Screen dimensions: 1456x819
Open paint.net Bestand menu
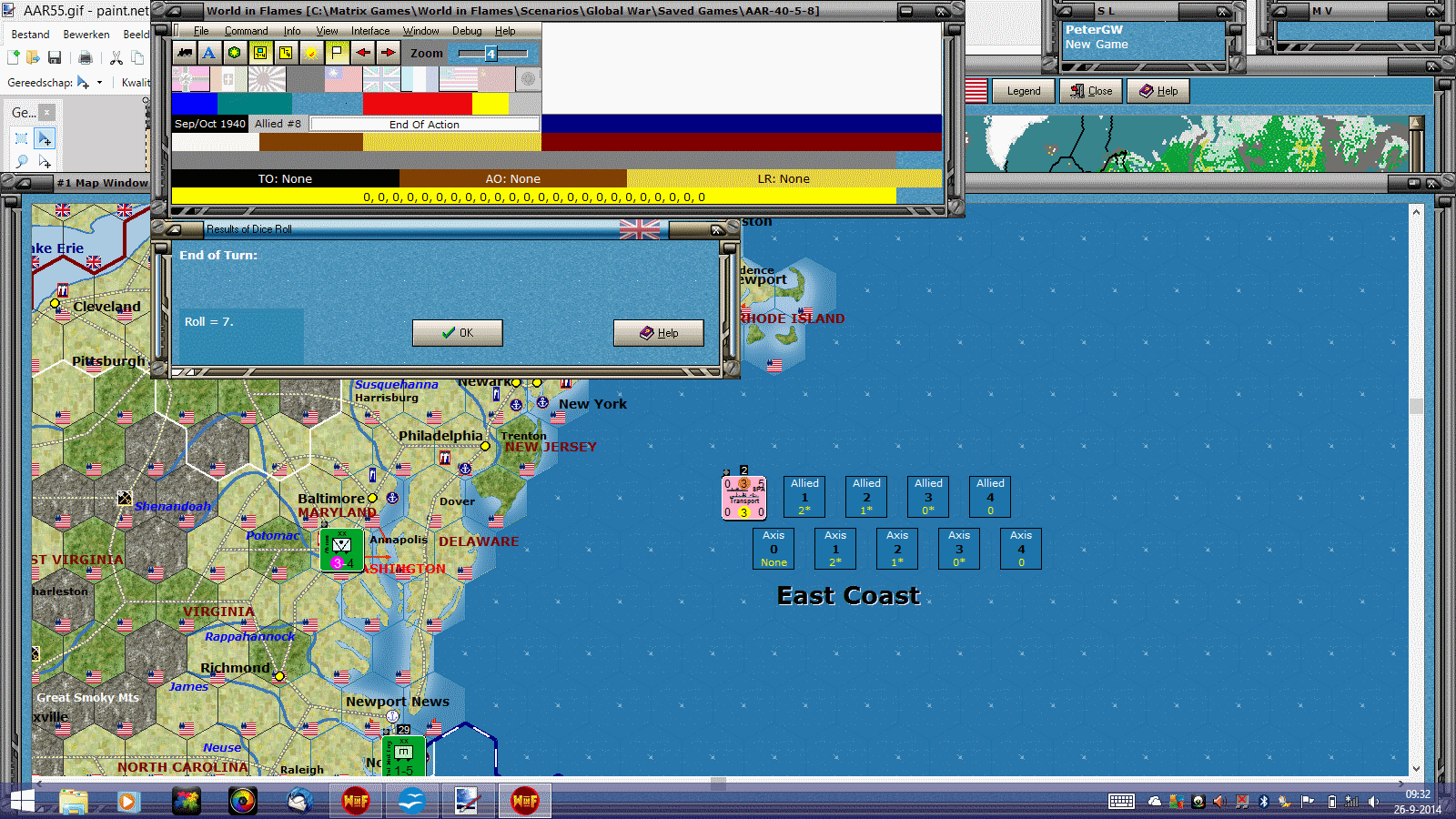click(30, 35)
